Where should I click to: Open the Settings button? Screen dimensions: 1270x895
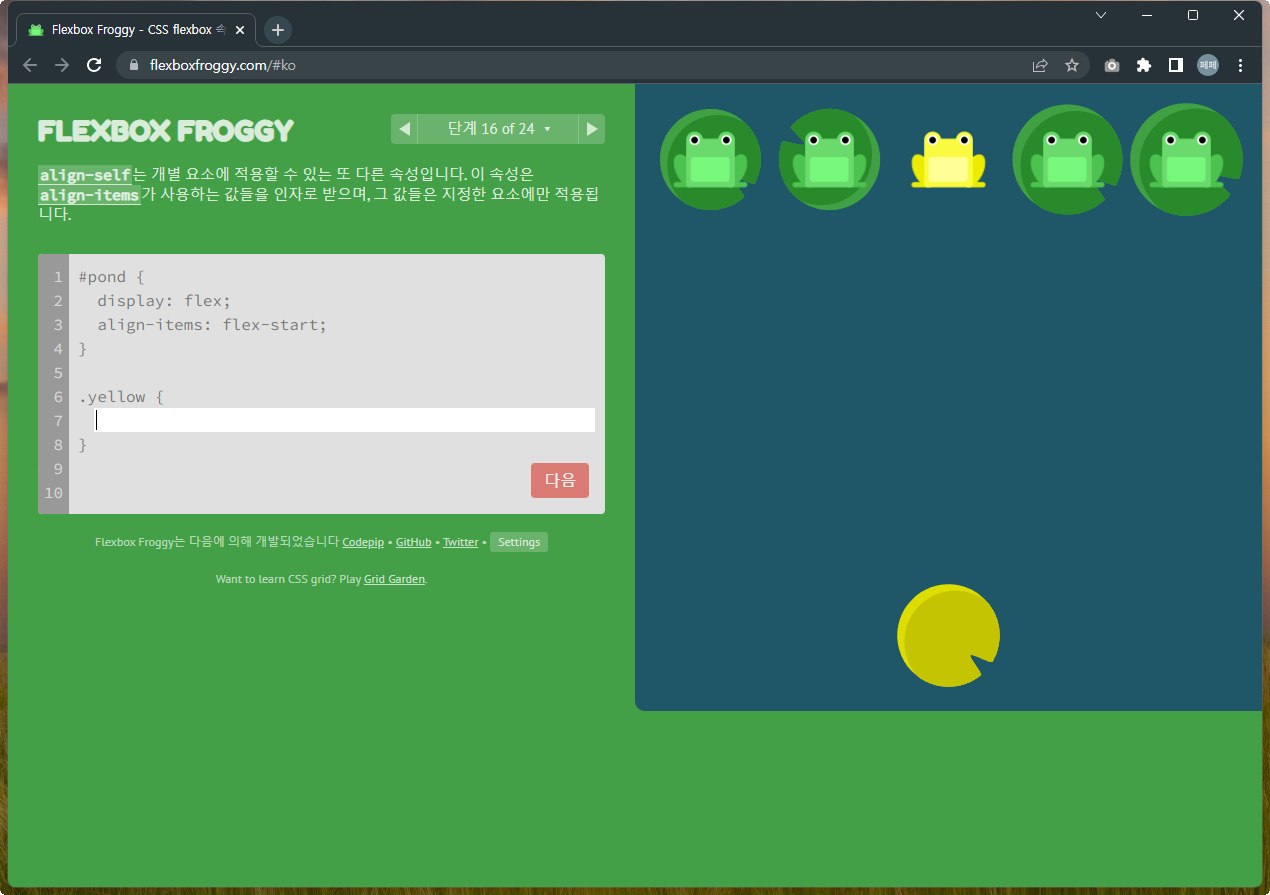(x=519, y=542)
